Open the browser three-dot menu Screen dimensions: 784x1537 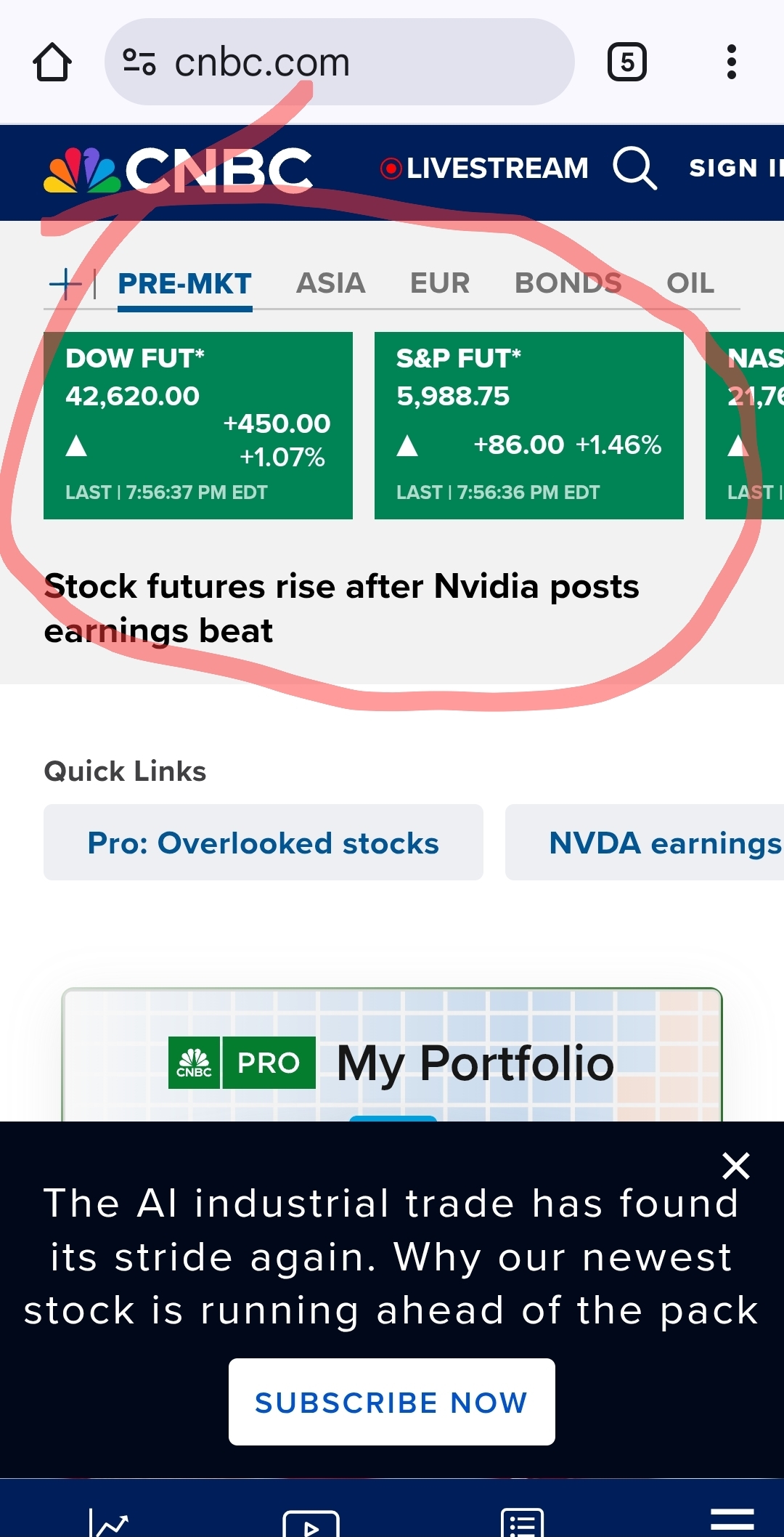pos(732,62)
